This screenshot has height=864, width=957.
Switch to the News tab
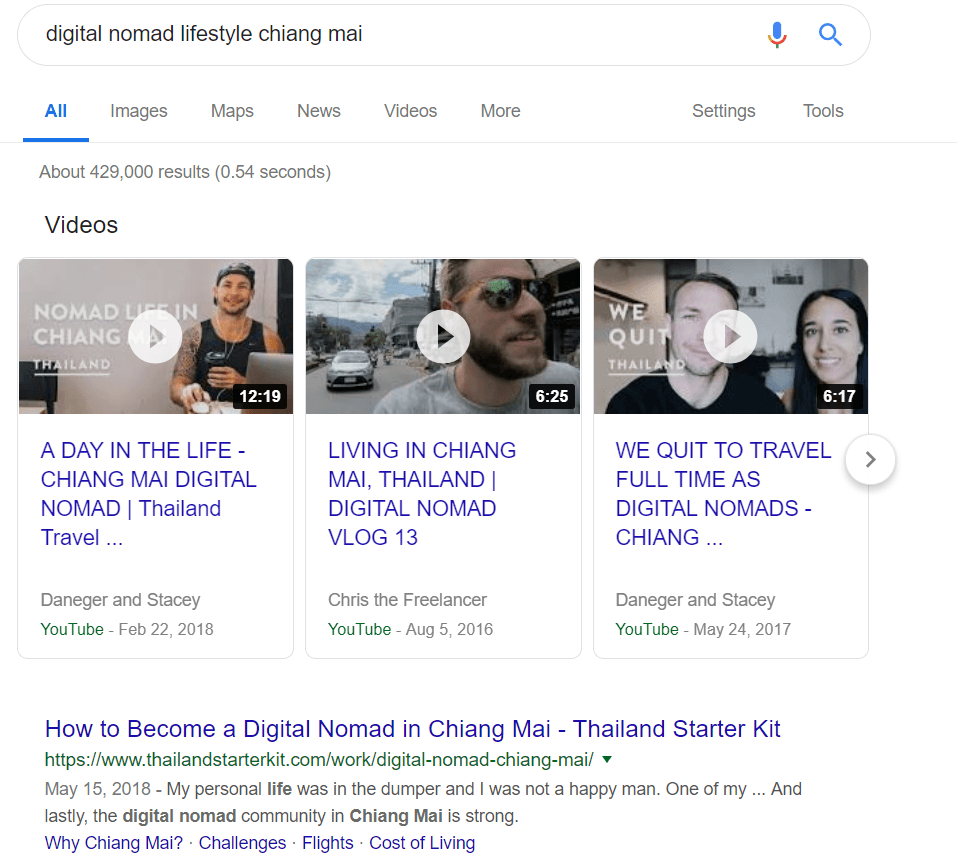(x=319, y=111)
